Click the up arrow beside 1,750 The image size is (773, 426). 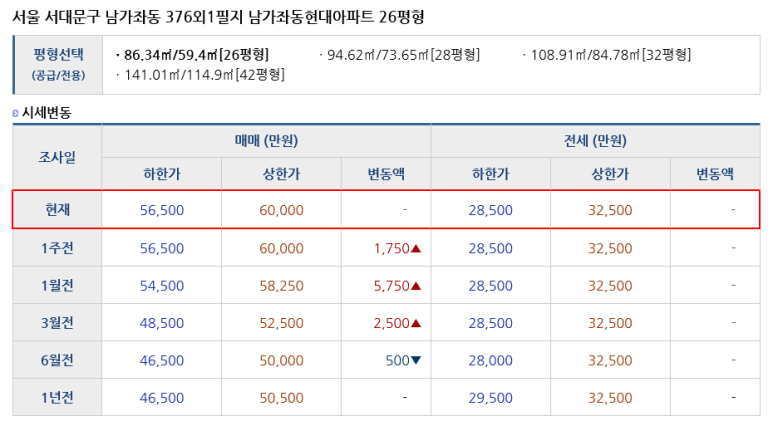tap(416, 248)
